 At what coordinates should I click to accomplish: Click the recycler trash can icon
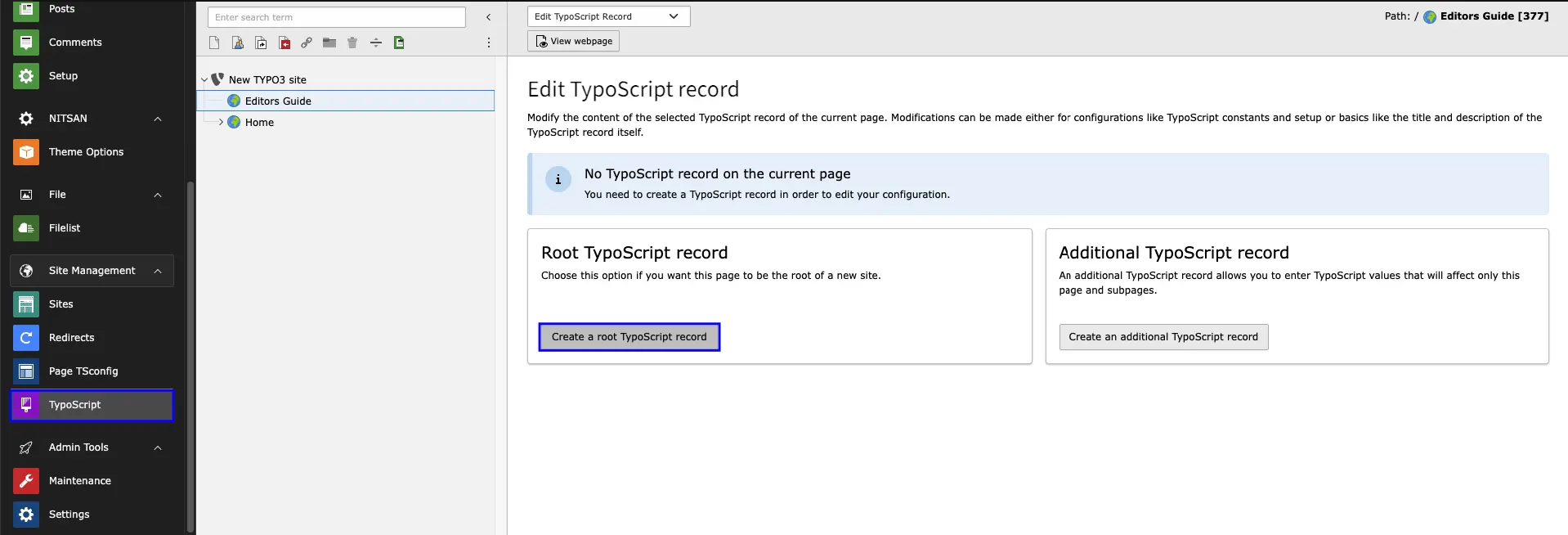coord(352,43)
